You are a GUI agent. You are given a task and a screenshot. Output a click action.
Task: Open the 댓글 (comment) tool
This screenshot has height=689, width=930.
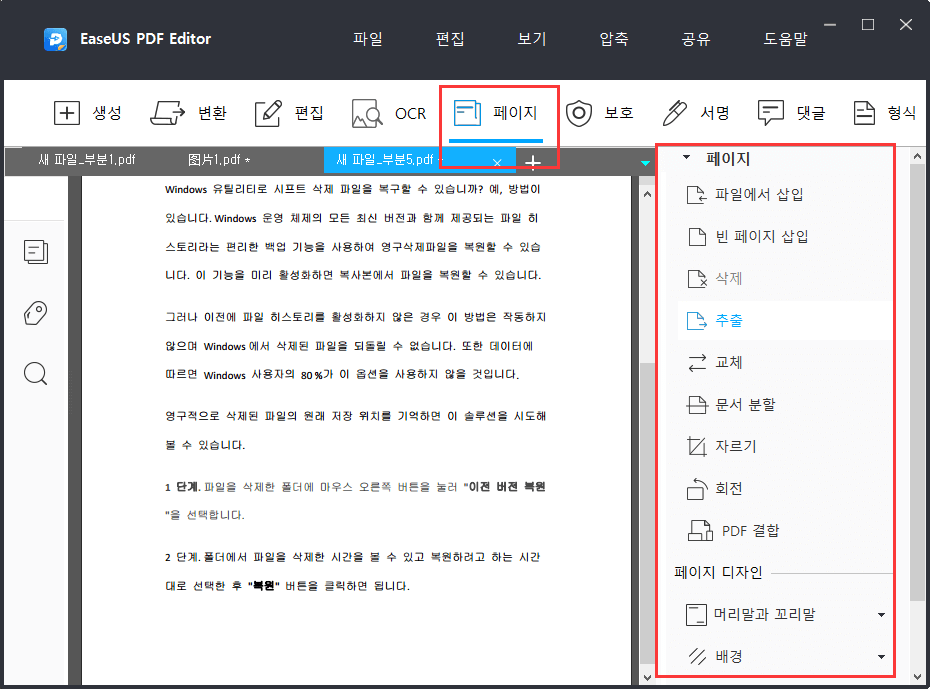pyautogui.click(x=790, y=113)
